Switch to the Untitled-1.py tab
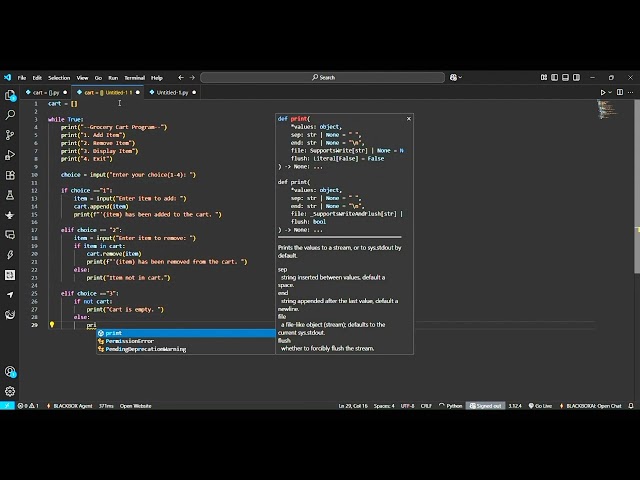The width and height of the screenshot is (640, 480). (172, 93)
